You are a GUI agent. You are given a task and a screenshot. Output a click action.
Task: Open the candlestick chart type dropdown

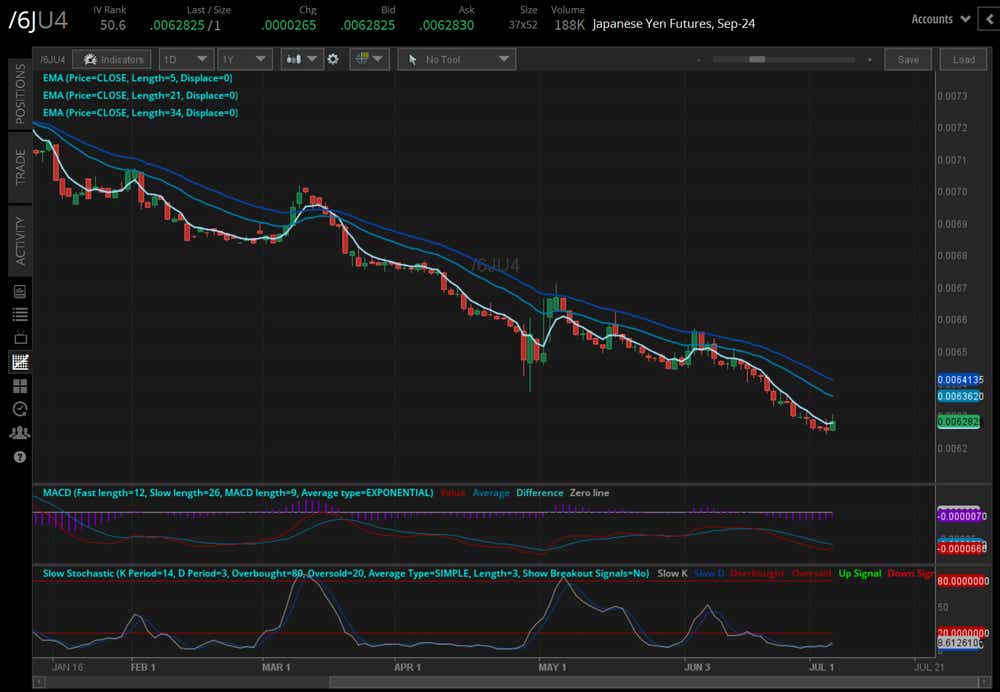(x=301, y=60)
